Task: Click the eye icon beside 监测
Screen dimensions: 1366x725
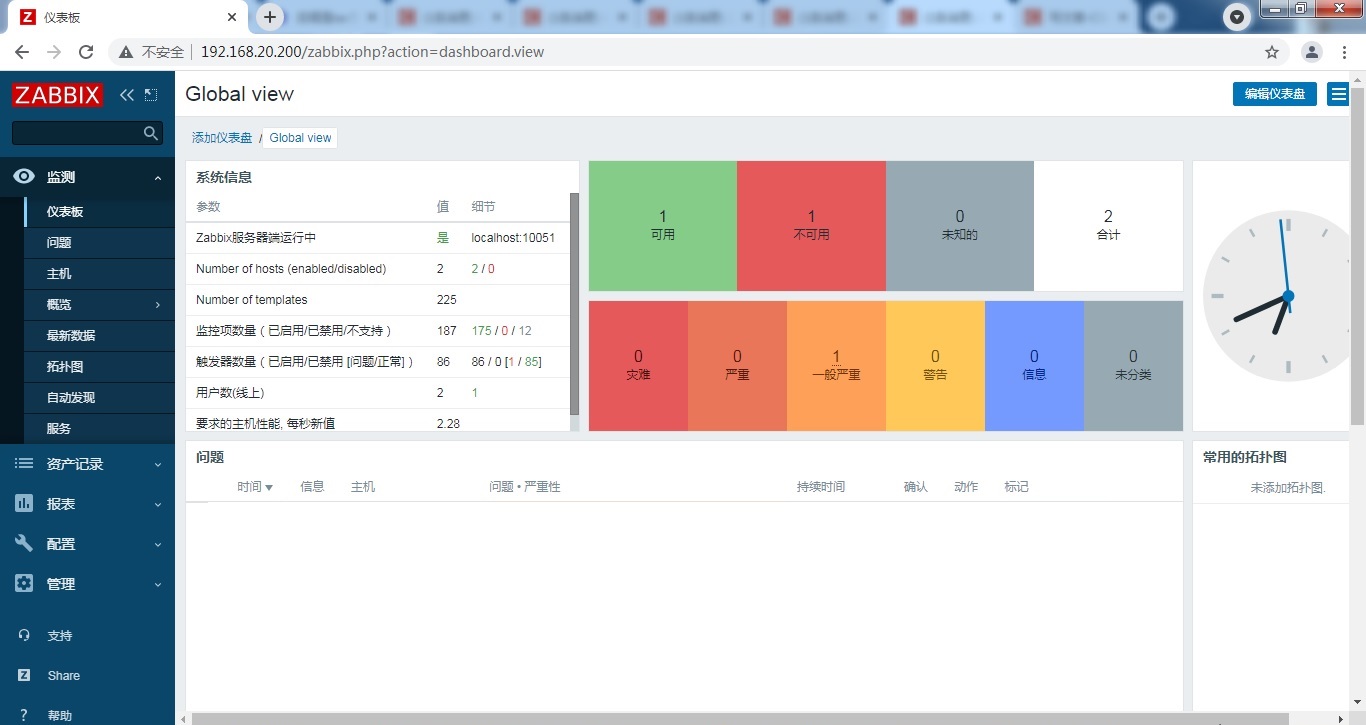Action: [x=24, y=177]
